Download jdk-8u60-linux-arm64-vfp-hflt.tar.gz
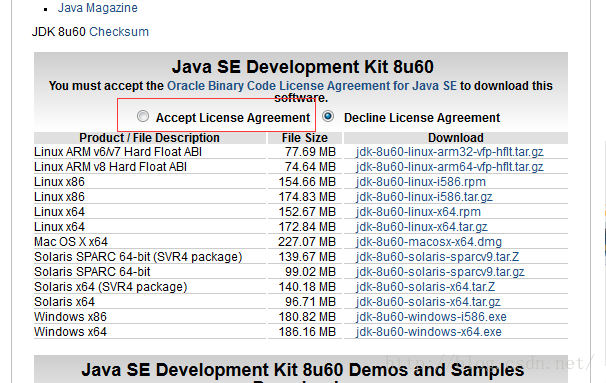 click(450, 167)
